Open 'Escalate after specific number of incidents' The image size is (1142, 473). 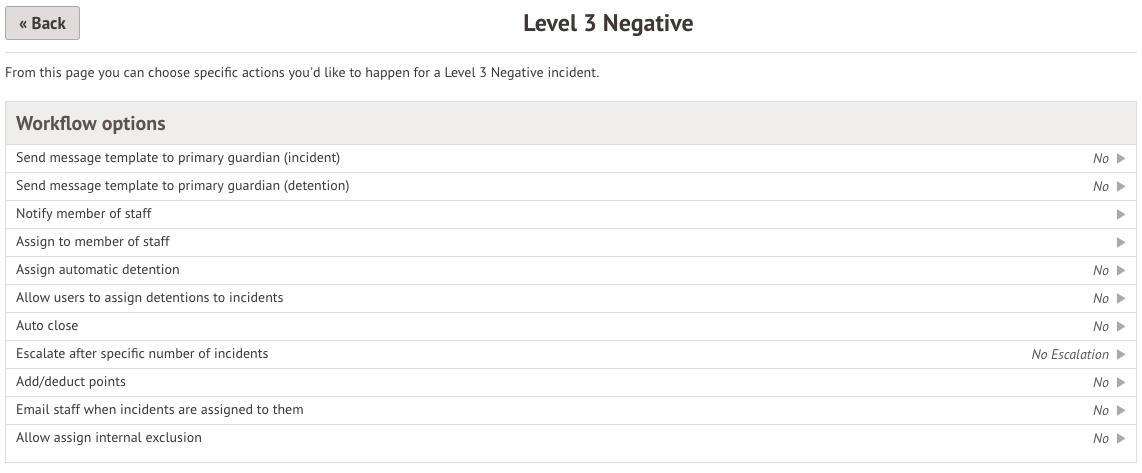click(x=142, y=354)
